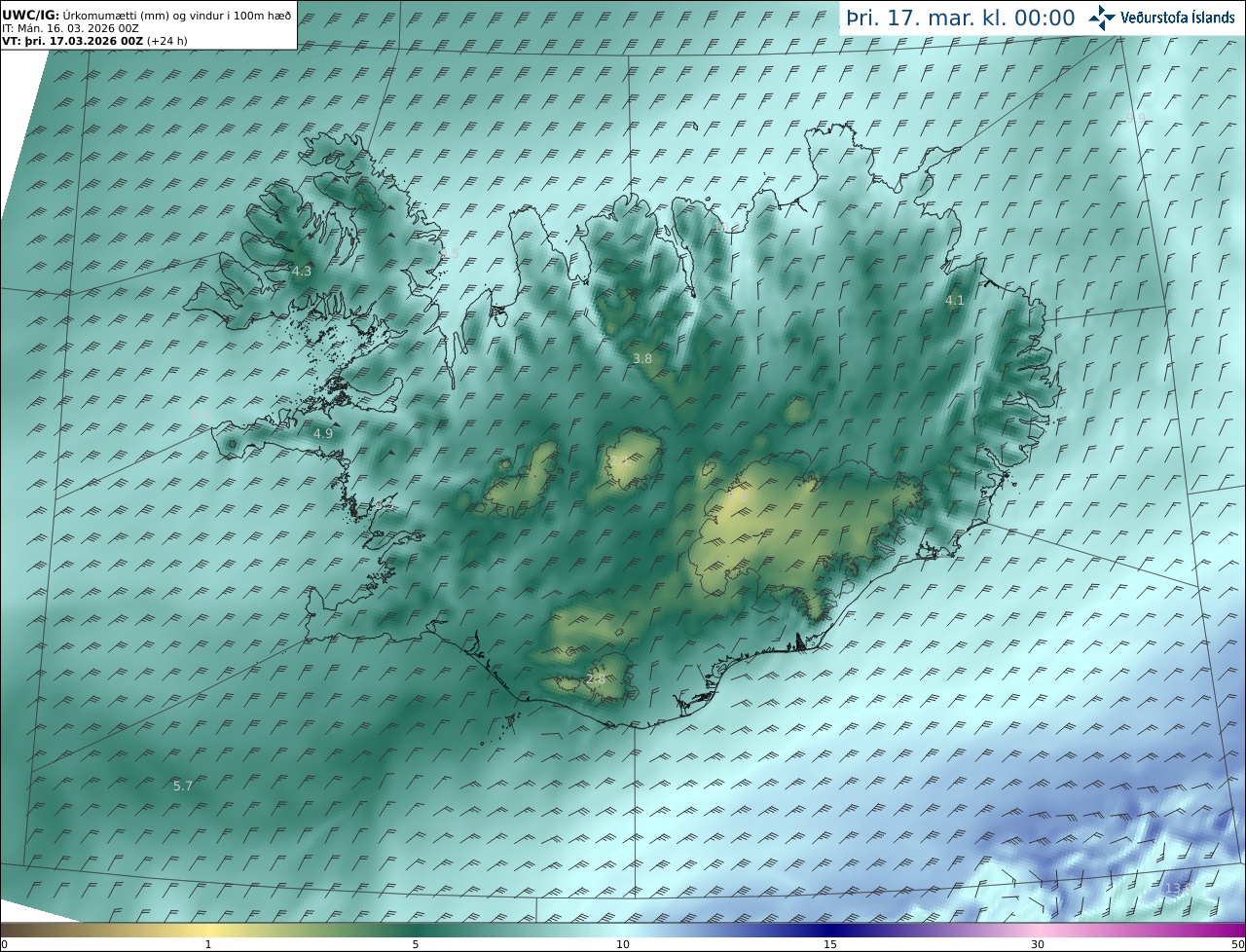
Task: Click the pink part of the color scale at 30
Action: pos(1039,931)
